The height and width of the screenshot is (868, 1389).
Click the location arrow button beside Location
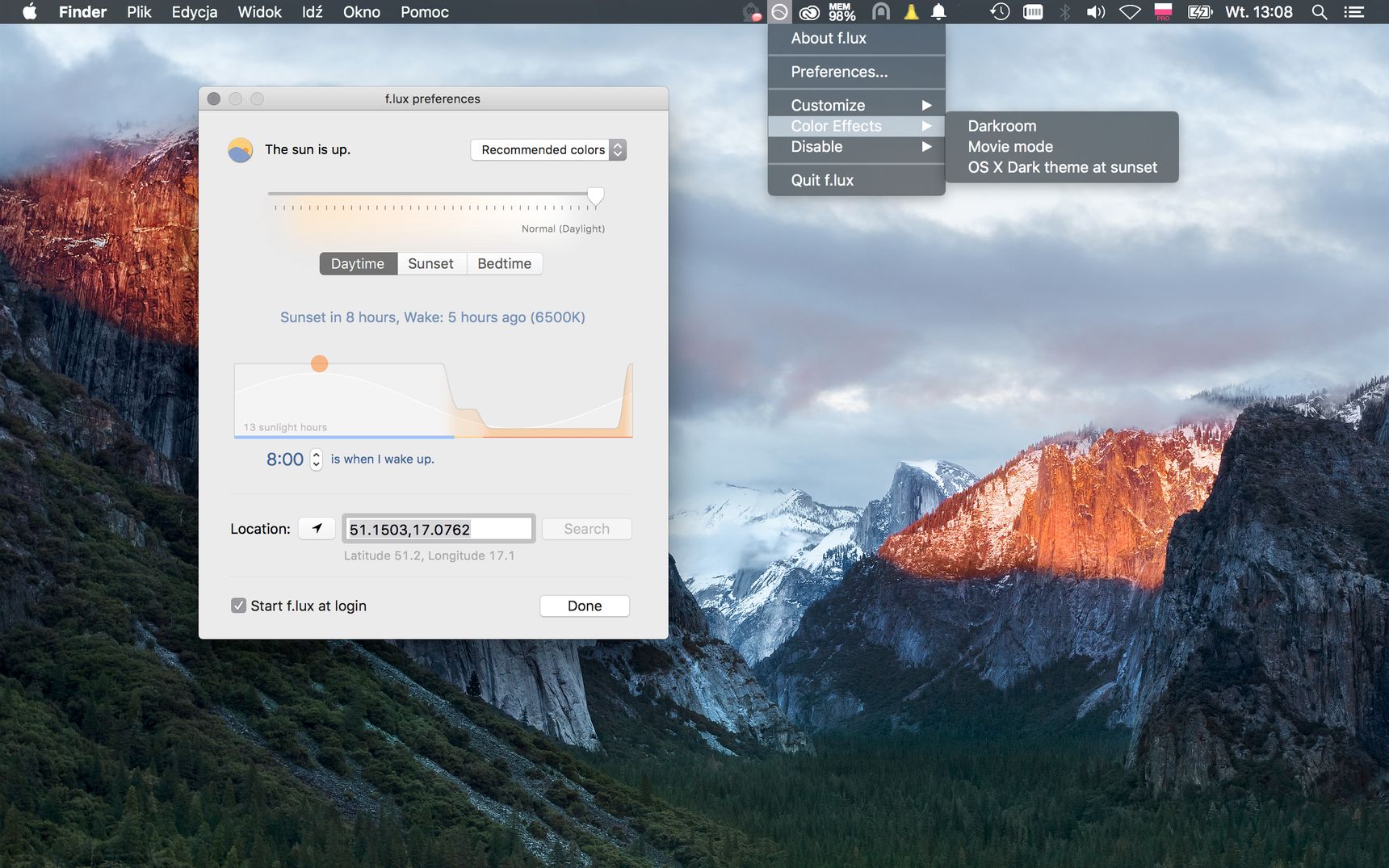point(317,528)
